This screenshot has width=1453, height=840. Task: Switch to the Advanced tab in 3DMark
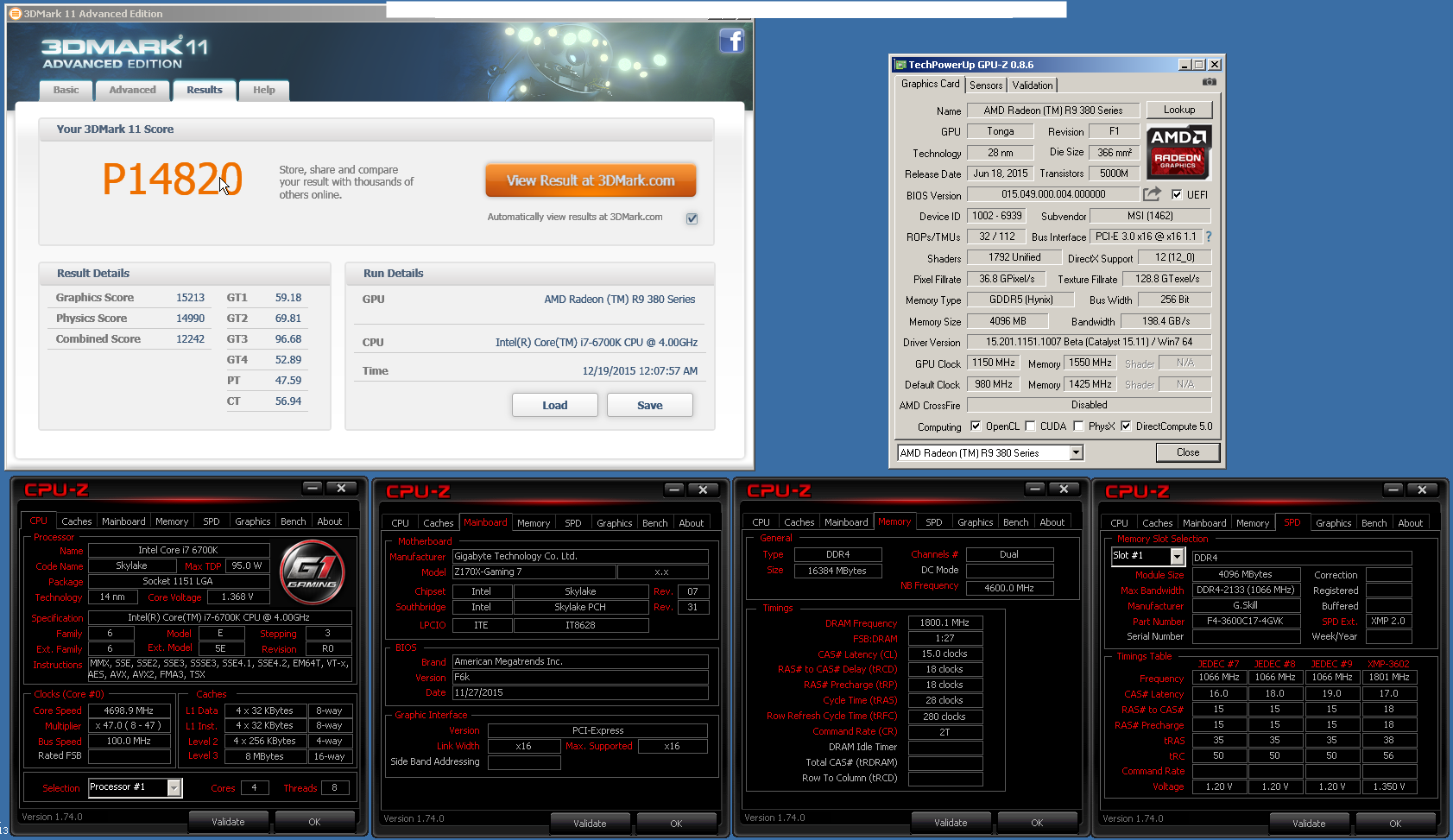132,90
